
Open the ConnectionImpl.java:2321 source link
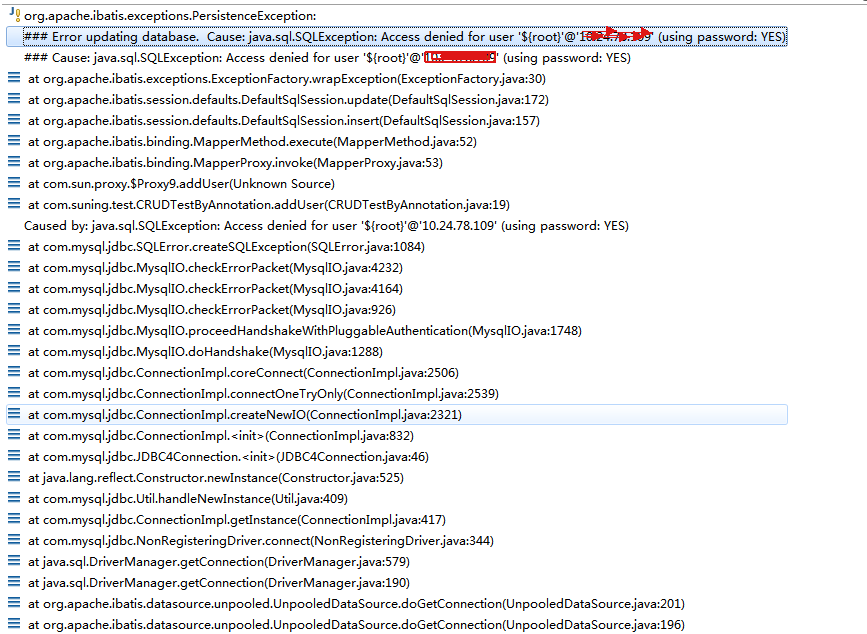pos(380,414)
